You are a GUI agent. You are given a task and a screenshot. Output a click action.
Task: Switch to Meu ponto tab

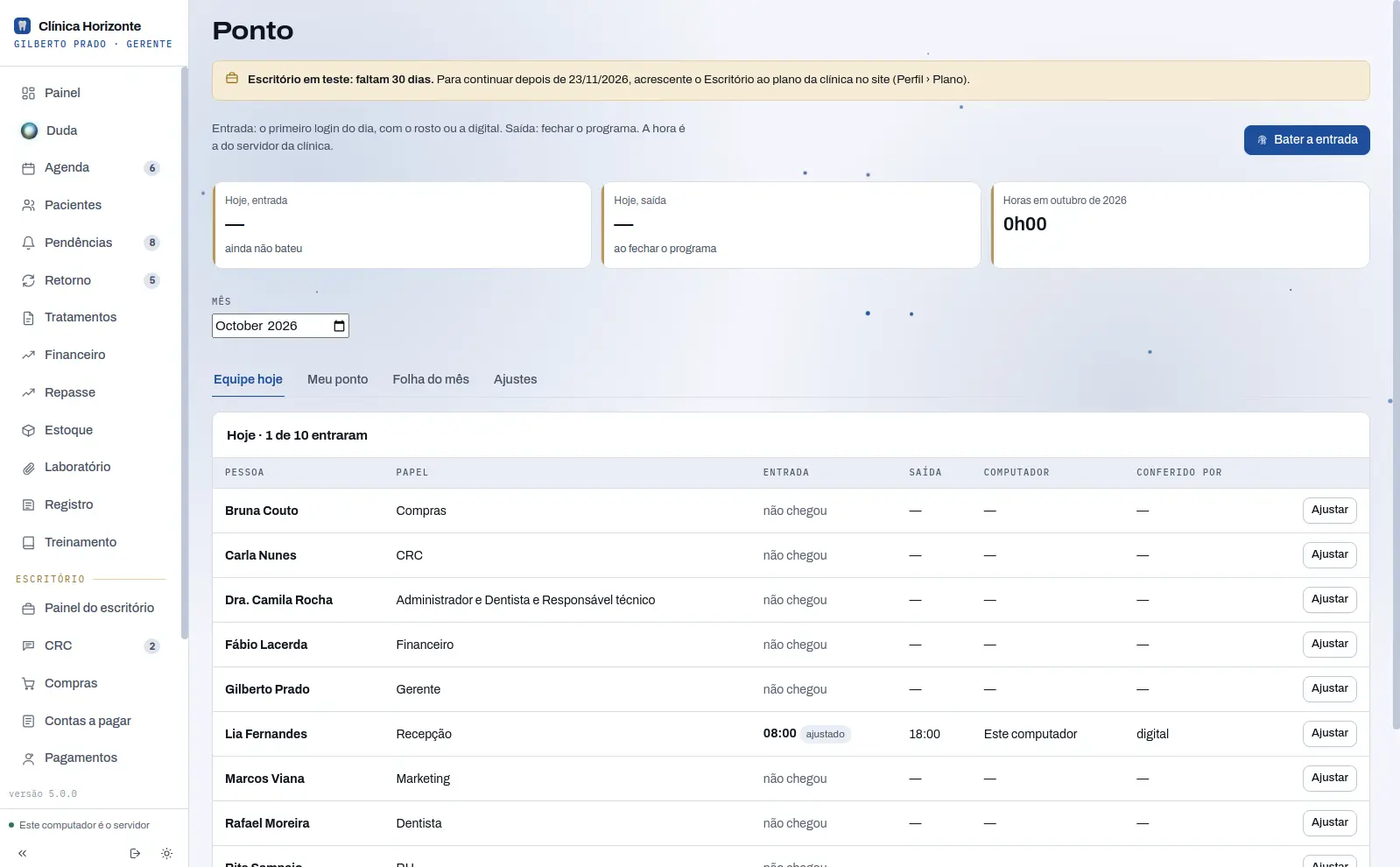tap(337, 379)
